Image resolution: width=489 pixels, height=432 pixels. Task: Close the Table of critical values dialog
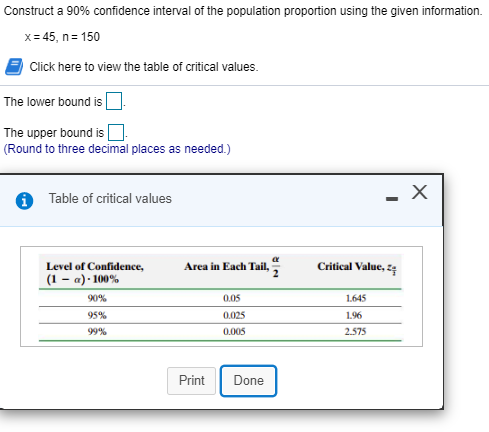tap(419, 192)
